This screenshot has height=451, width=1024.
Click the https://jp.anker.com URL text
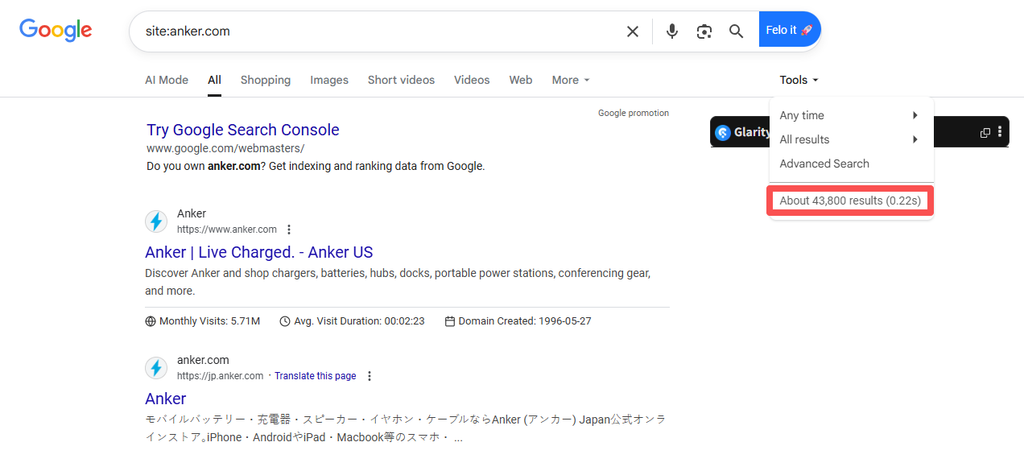point(220,376)
